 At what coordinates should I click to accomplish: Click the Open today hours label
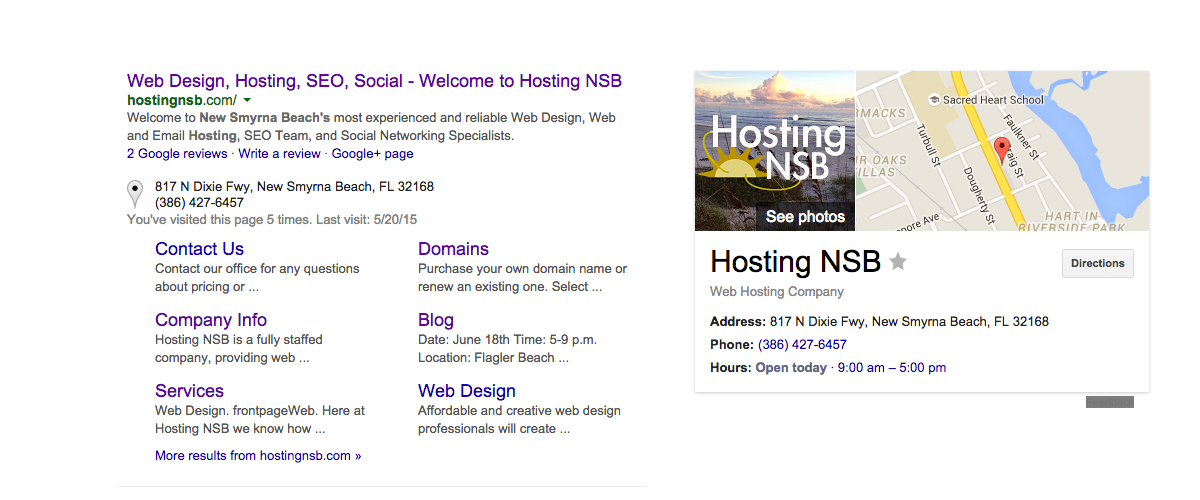[x=792, y=368]
